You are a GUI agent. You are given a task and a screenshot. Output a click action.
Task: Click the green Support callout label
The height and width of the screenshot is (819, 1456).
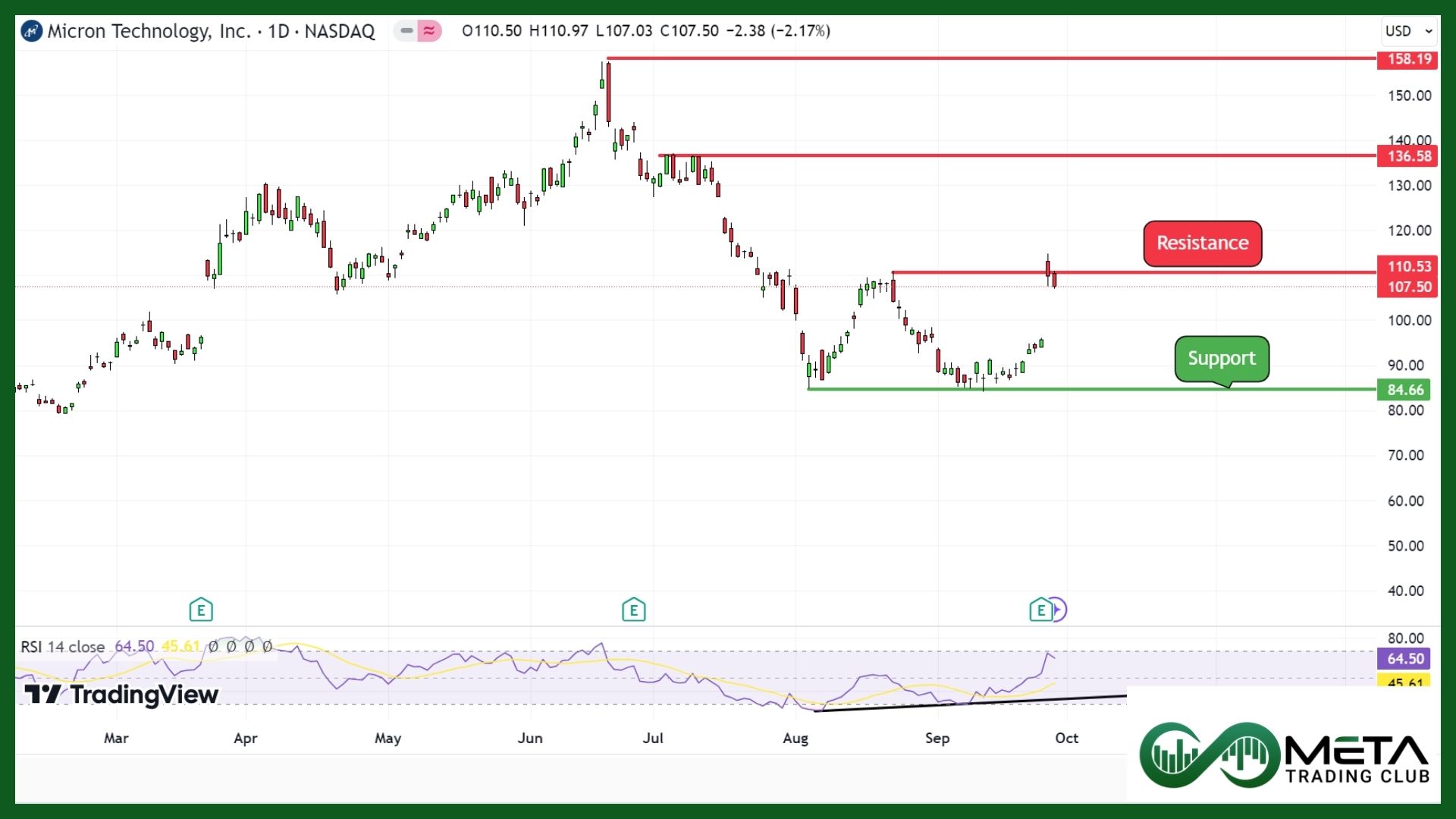click(x=1222, y=359)
